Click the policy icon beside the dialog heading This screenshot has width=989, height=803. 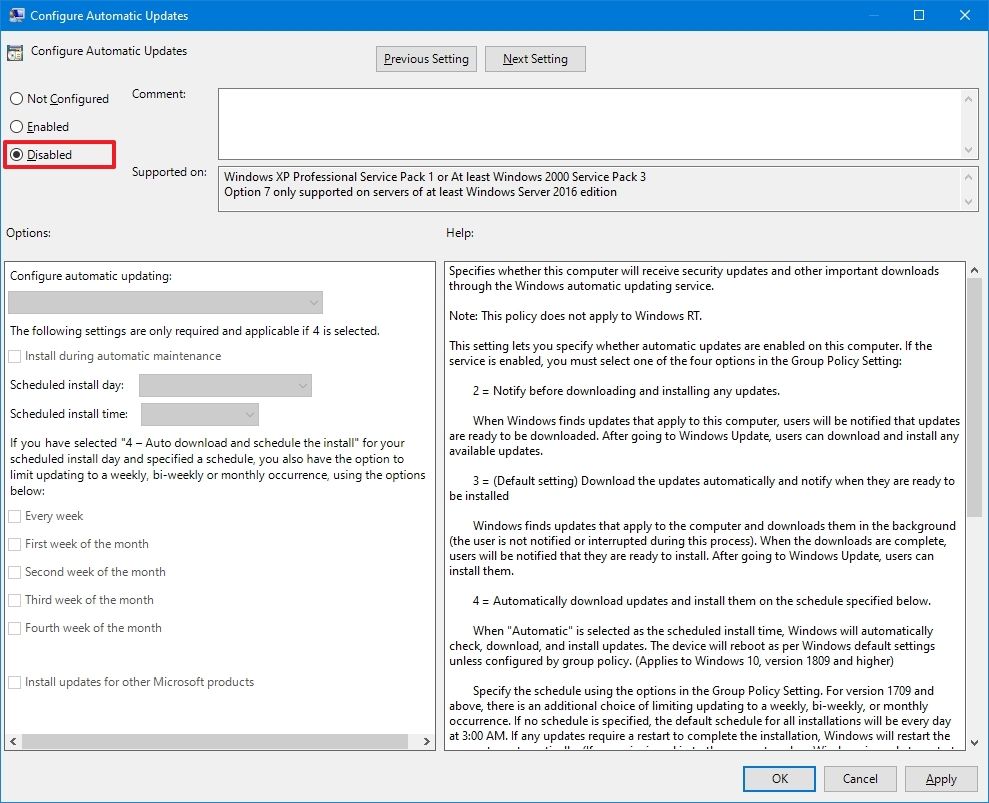[14, 51]
